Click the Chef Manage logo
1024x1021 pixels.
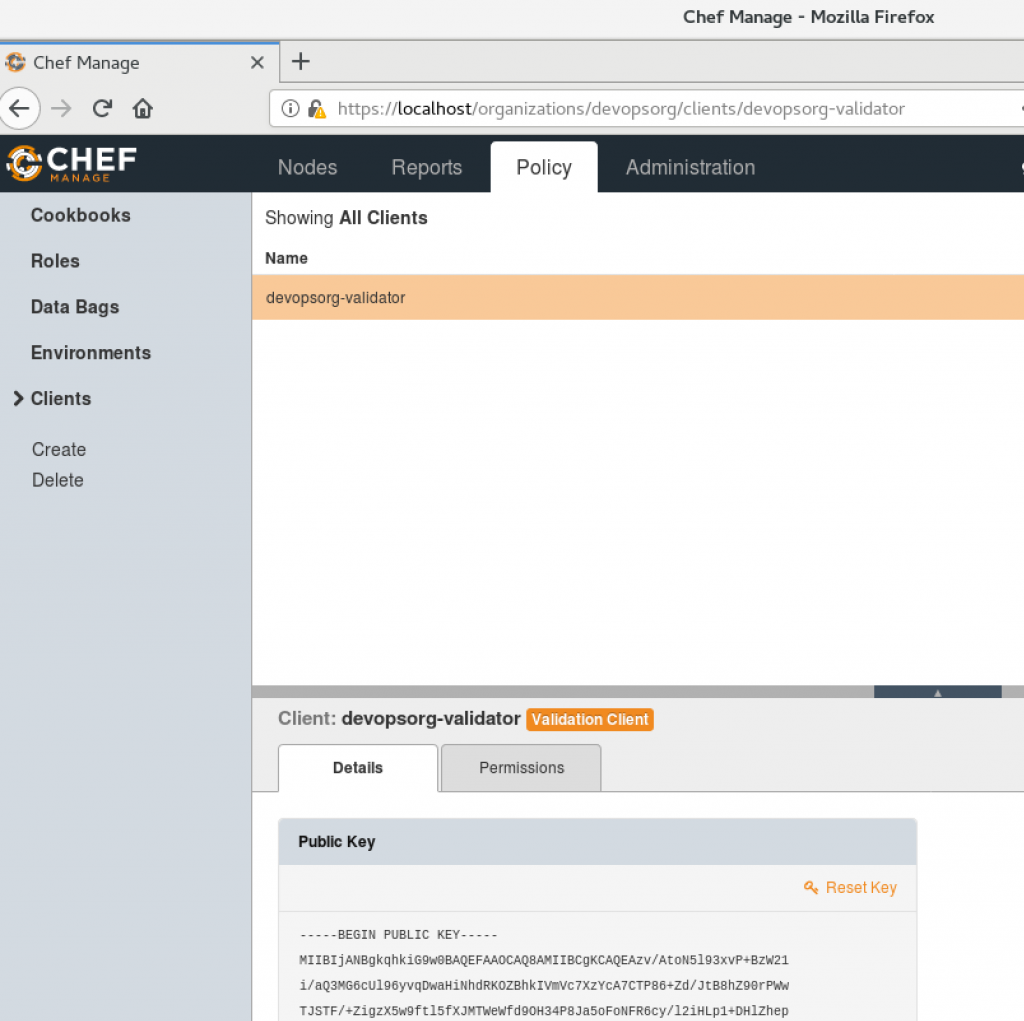71,163
